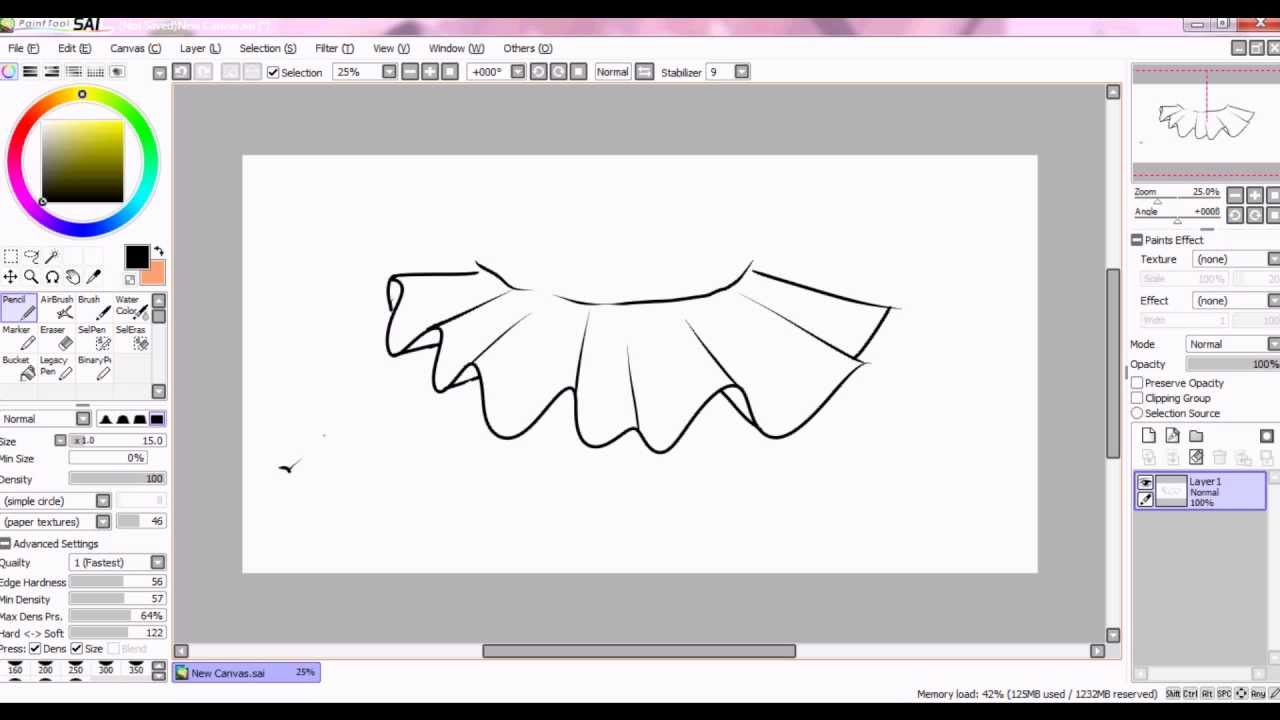Adjust the layer Opacity slider
Viewport: 1280px width, 720px height.
(x=1233, y=364)
